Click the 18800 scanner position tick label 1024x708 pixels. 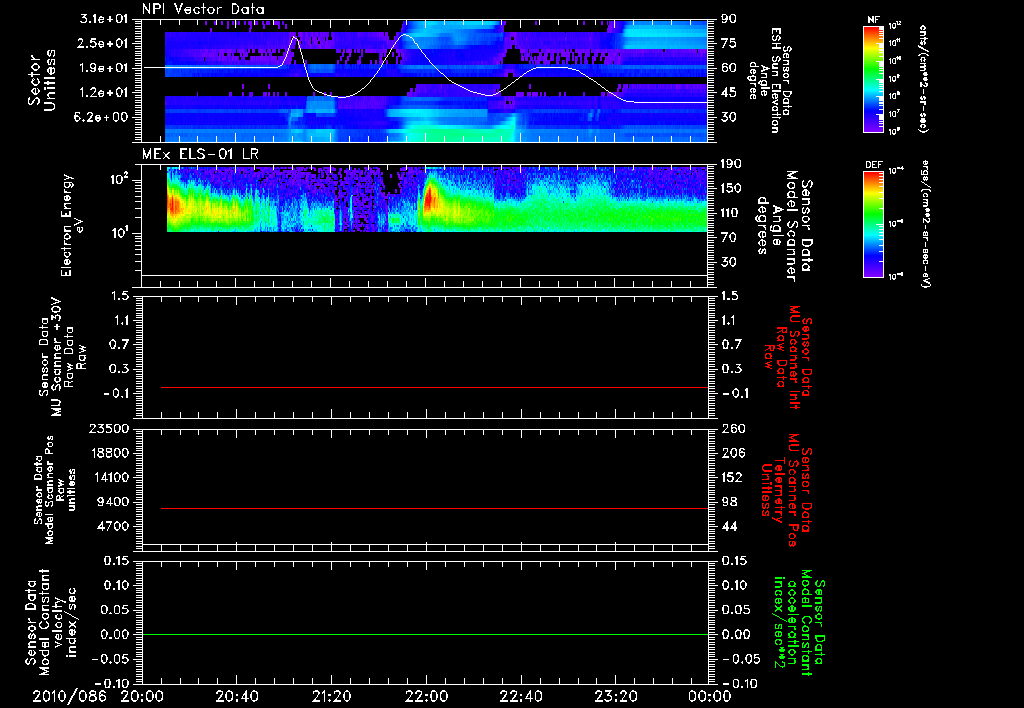109,453
